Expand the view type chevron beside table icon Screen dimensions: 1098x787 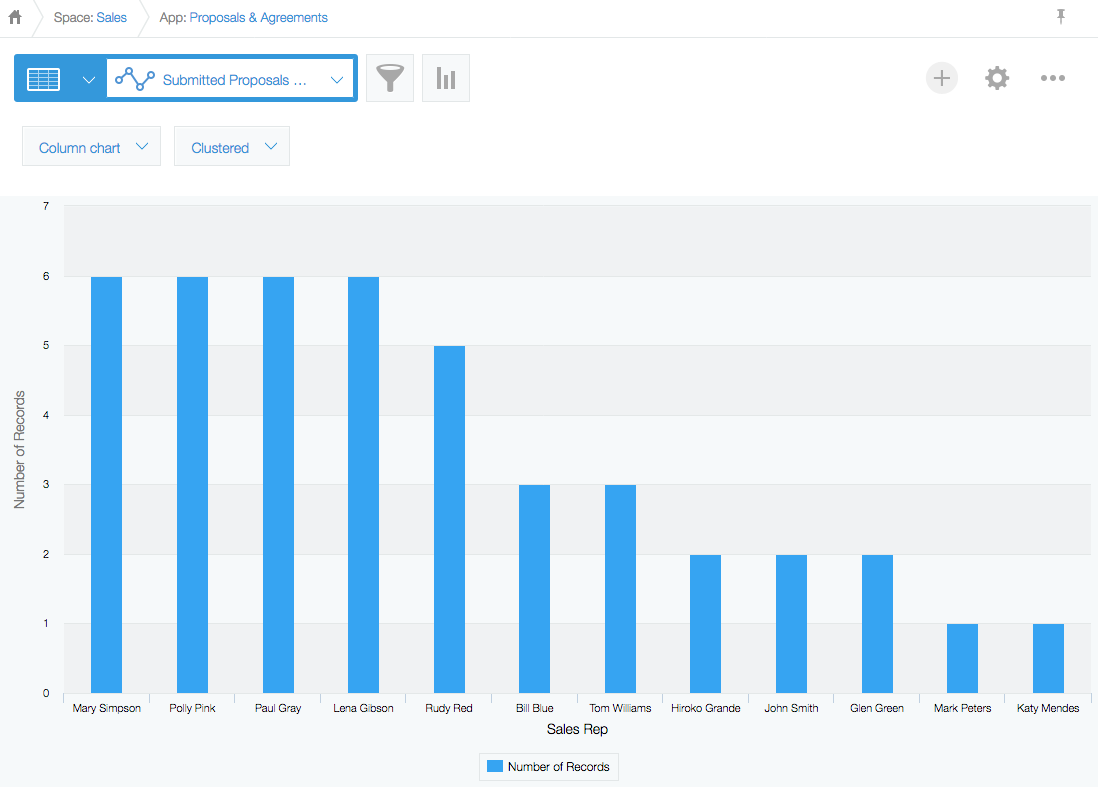(89, 80)
